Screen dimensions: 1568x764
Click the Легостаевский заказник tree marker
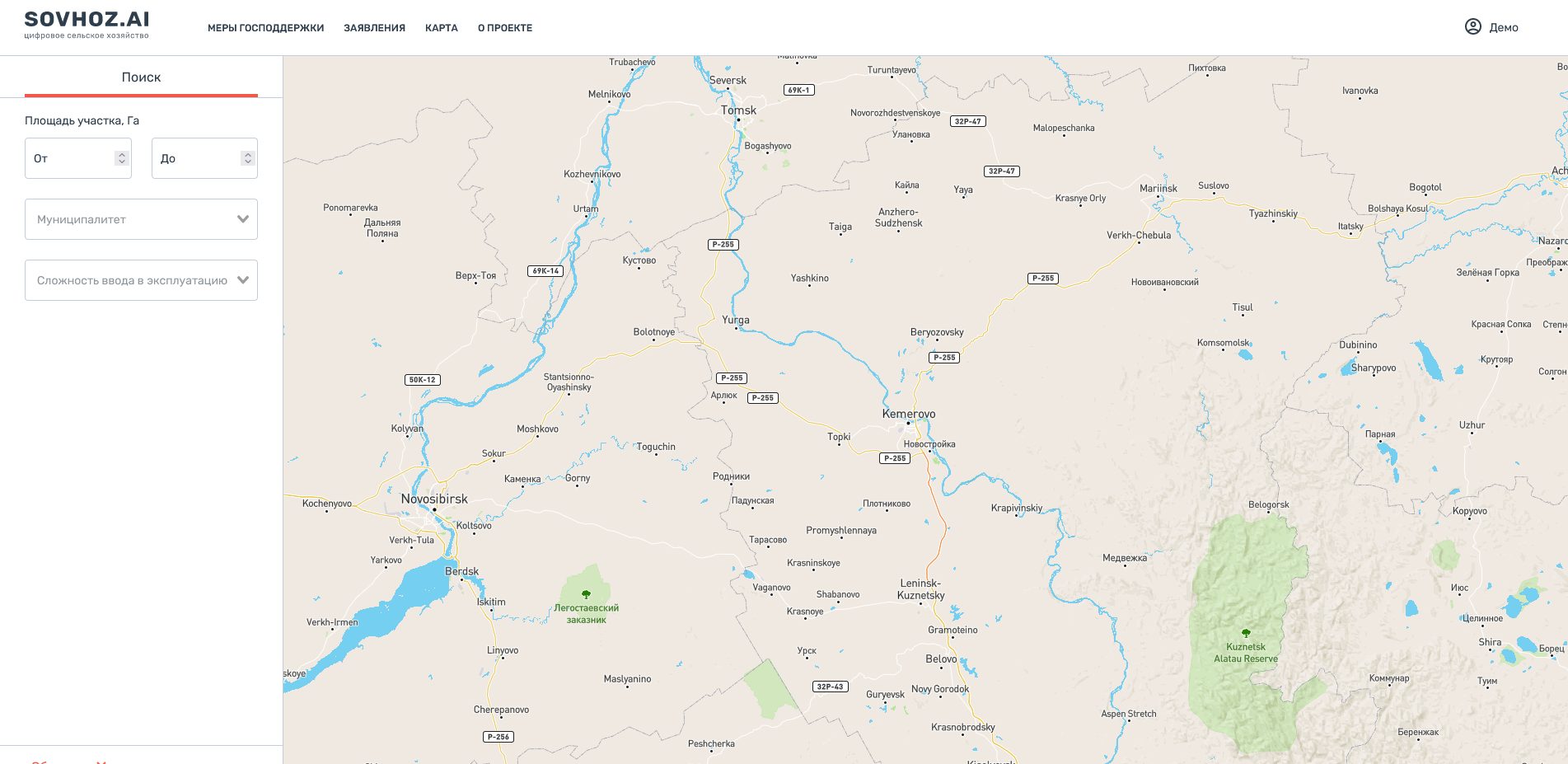click(586, 594)
